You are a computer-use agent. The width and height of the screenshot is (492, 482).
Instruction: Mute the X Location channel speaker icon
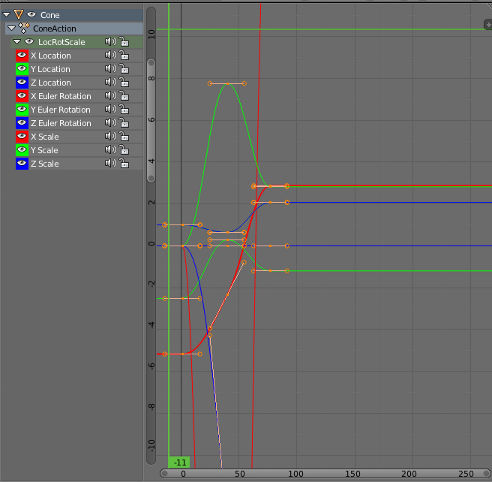(x=110, y=55)
